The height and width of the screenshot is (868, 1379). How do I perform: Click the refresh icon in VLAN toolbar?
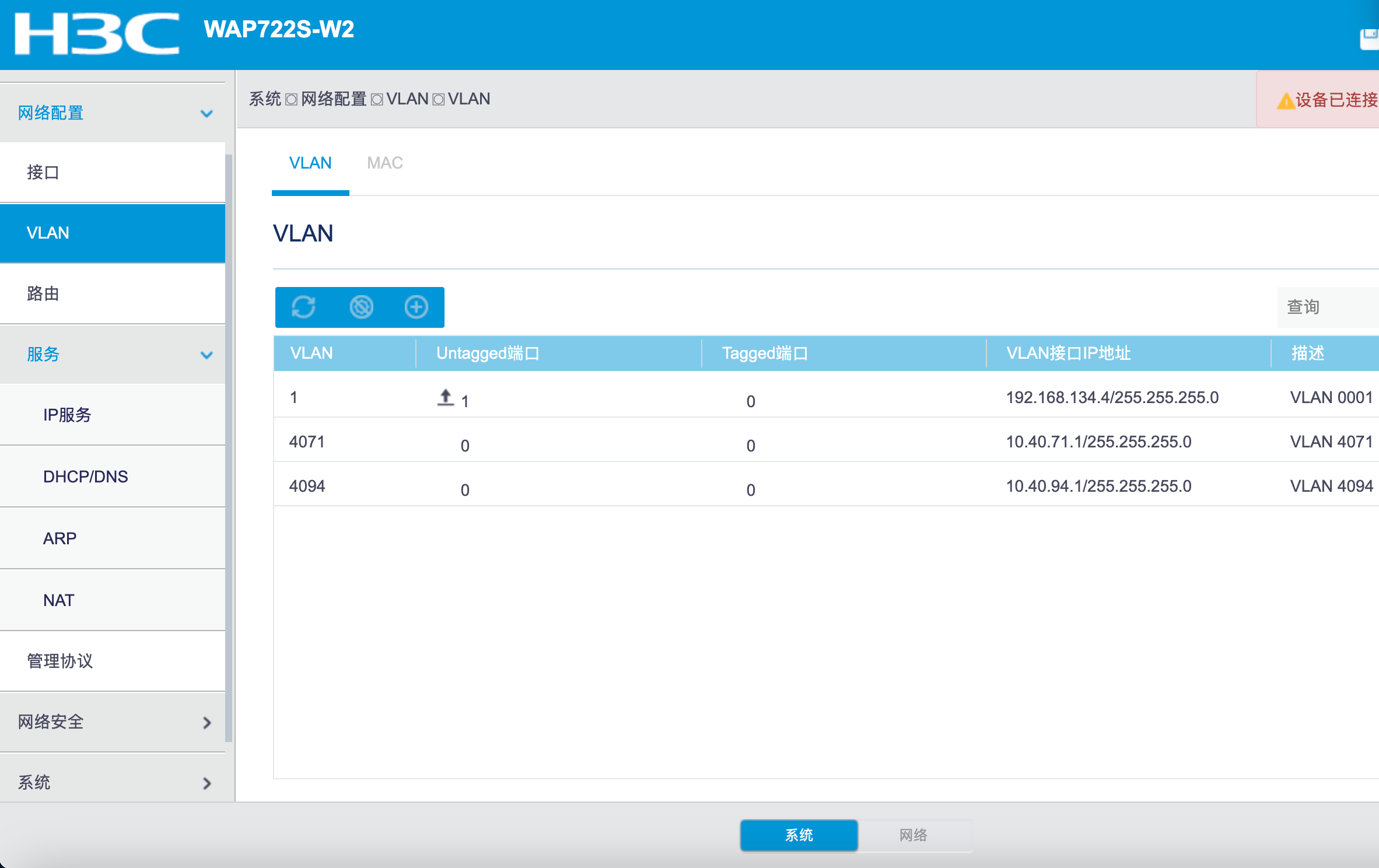point(303,307)
